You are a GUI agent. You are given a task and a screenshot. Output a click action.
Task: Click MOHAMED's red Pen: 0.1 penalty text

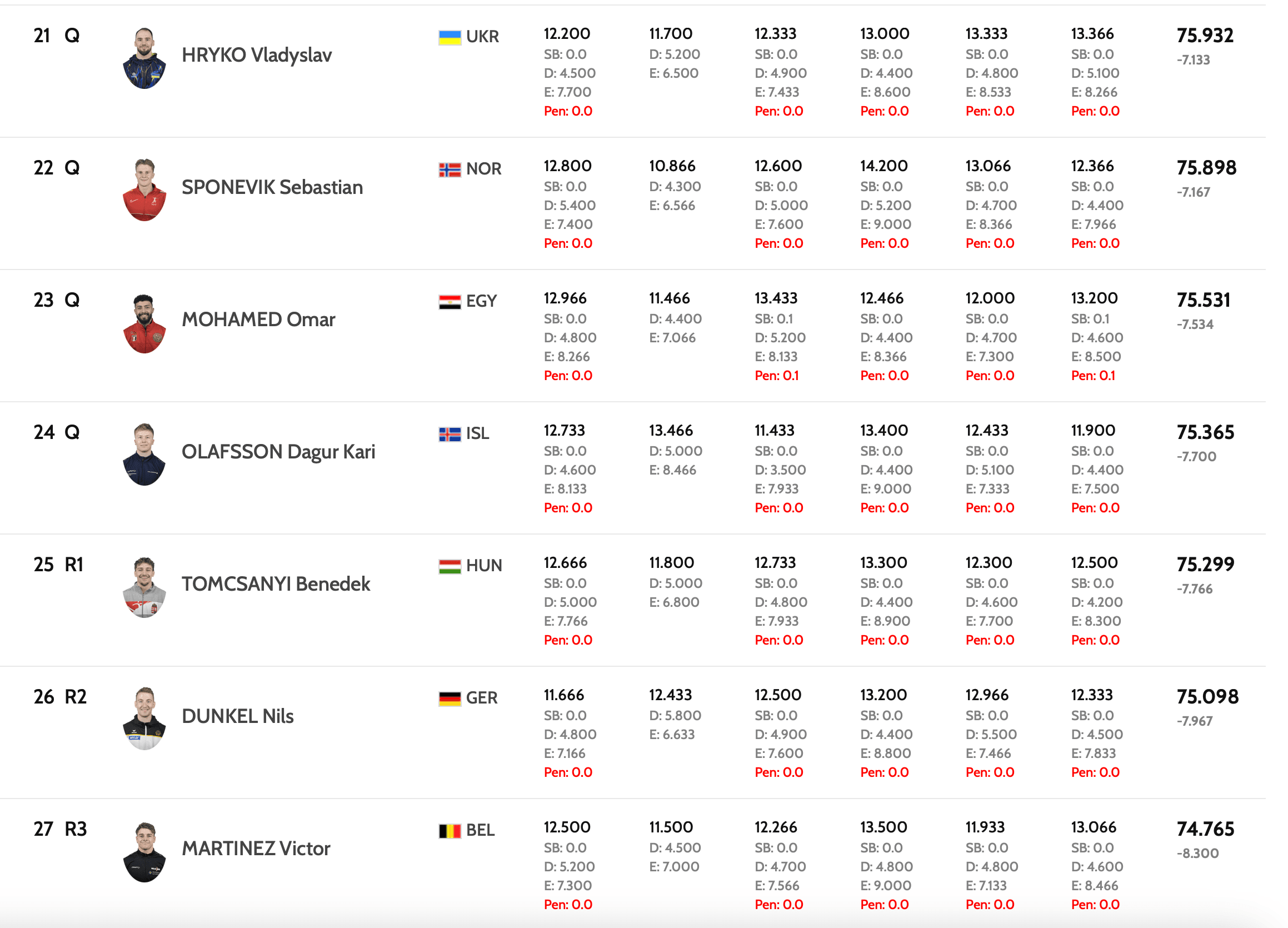(776, 376)
